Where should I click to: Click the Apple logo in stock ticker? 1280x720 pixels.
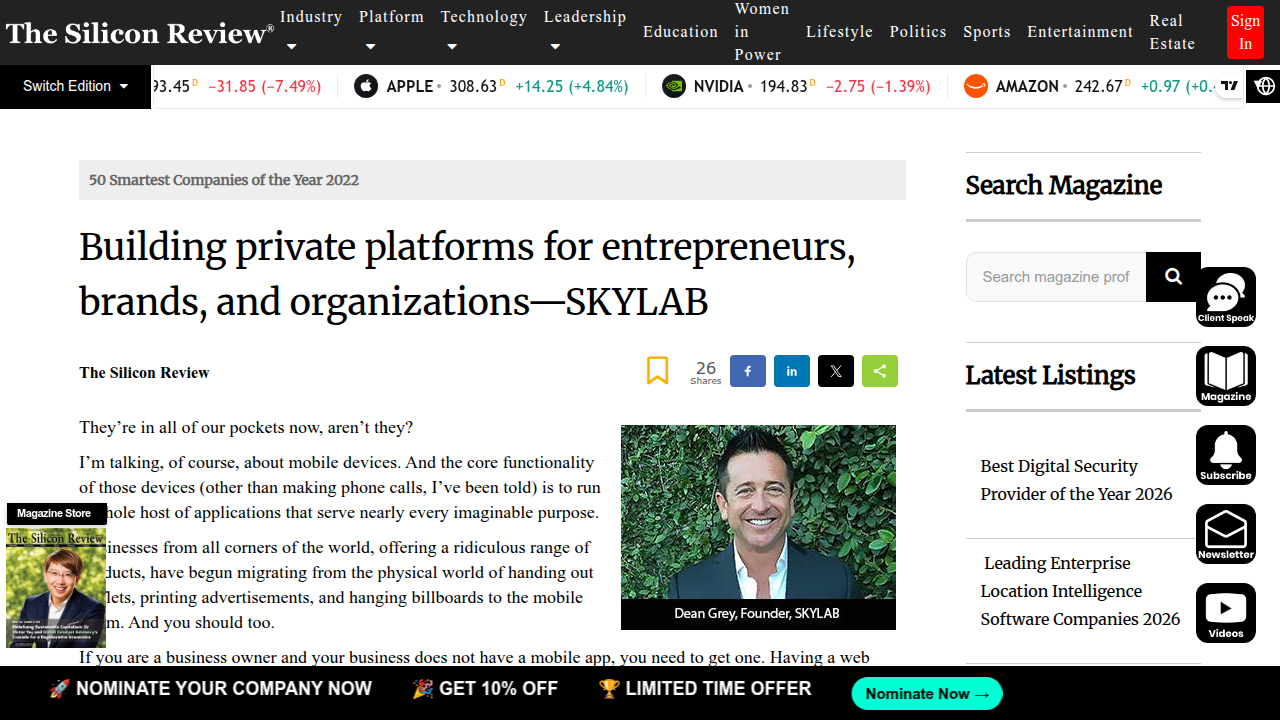coord(366,86)
